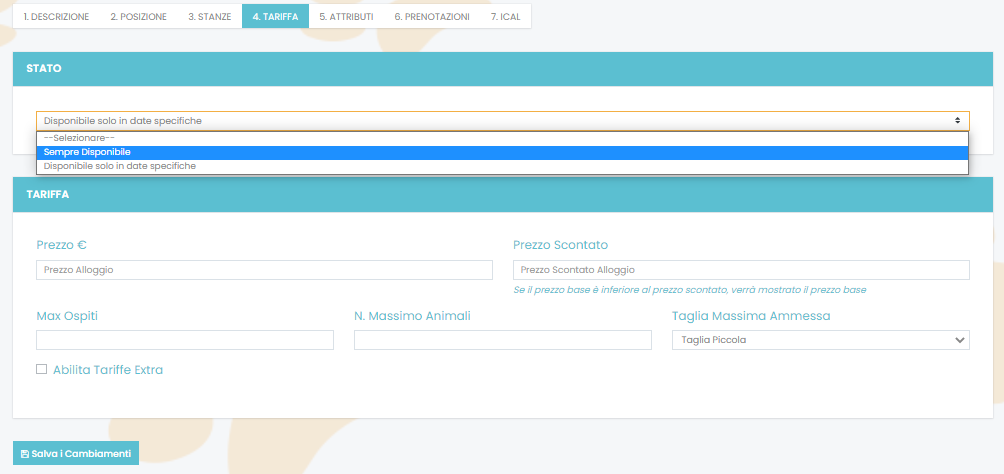Switch to the 6. Prenotazioni tab
1004x474 pixels.
[431, 17]
